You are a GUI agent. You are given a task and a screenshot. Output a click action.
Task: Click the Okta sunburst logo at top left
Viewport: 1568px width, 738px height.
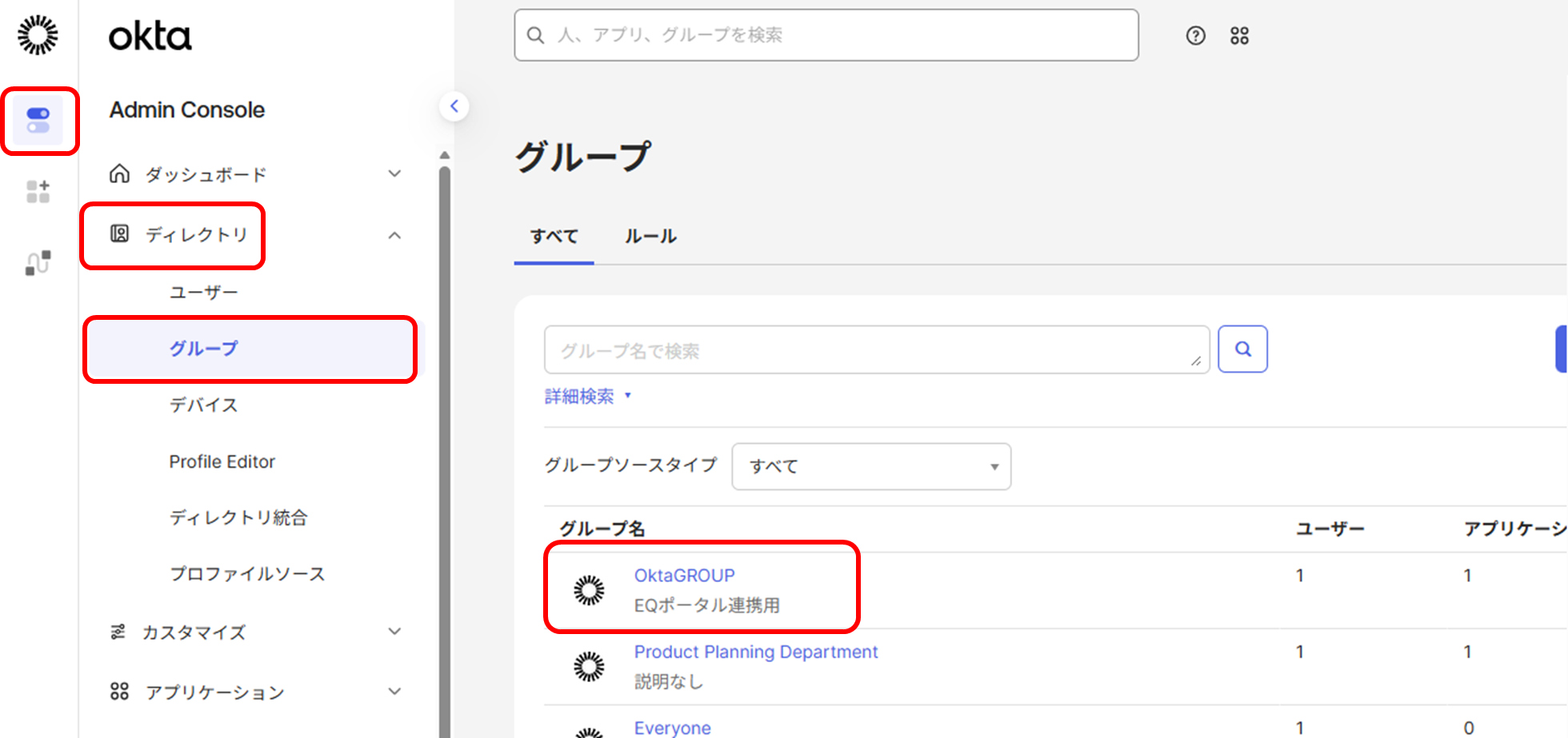tap(38, 35)
